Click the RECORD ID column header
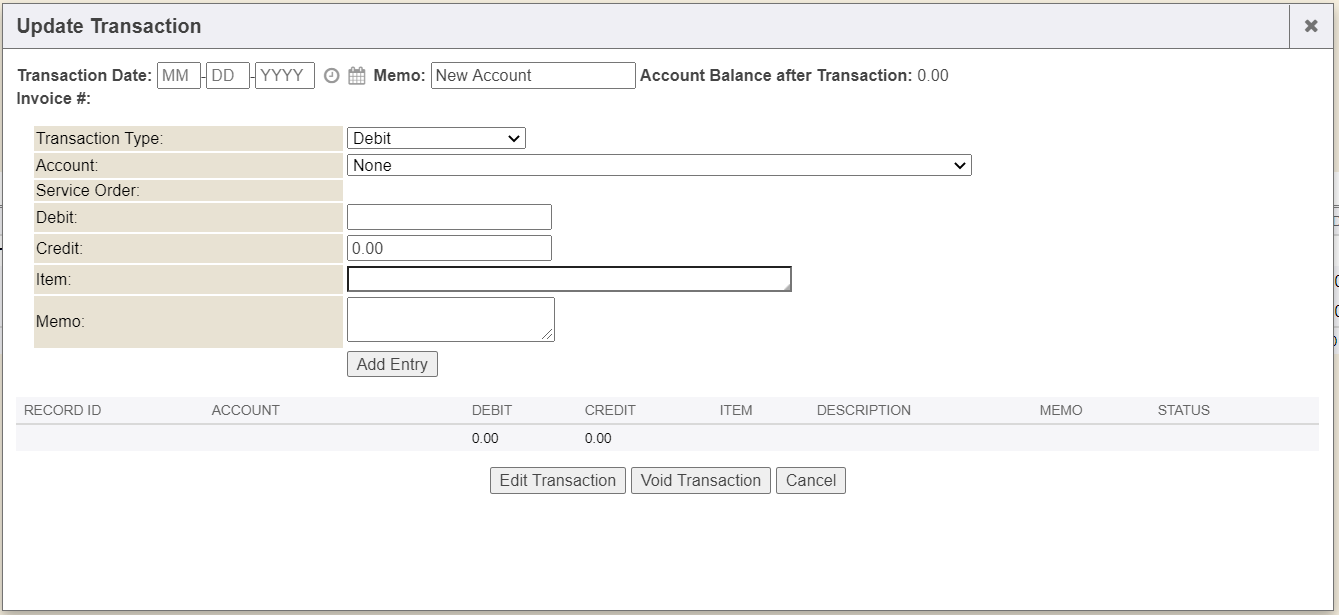The width and height of the screenshot is (1339, 615). click(62, 411)
